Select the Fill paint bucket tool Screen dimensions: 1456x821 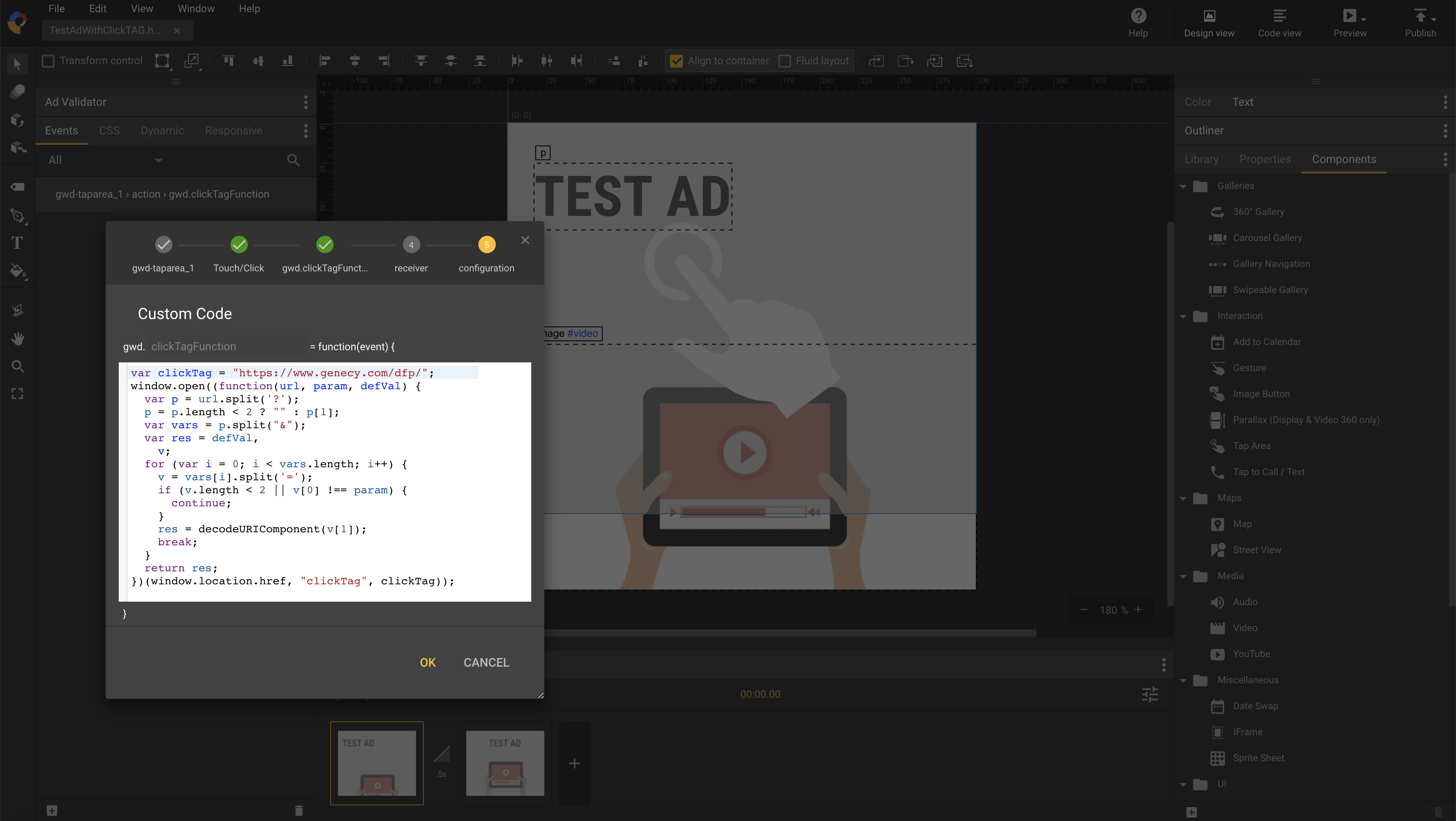[16, 270]
